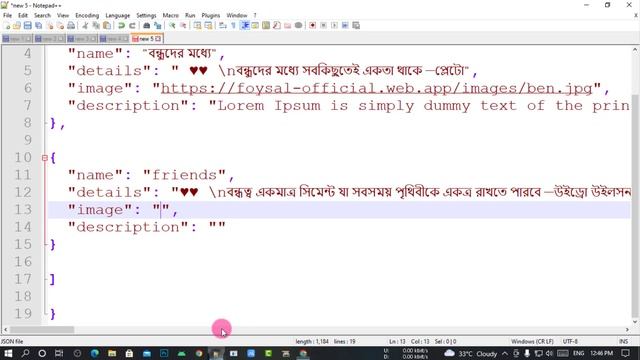This screenshot has width=640, height=360.
Task: Click the UTF-8 encoding status entry
Action: [570, 341]
